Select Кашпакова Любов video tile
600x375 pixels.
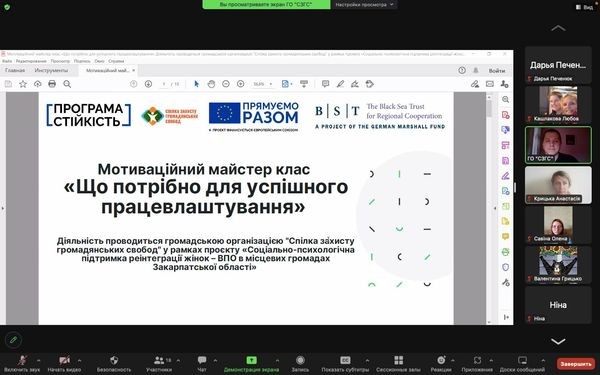[x=558, y=104]
